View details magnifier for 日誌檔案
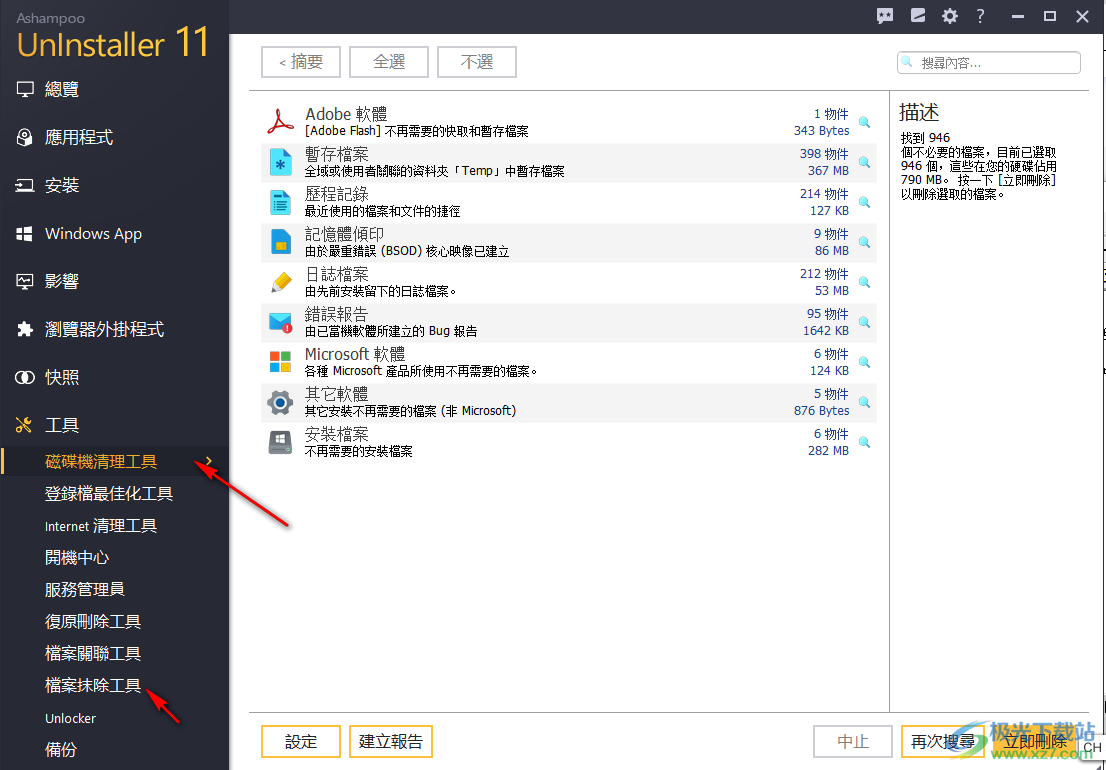The height and width of the screenshot is (770, 1106). click(x=864, y=283)
